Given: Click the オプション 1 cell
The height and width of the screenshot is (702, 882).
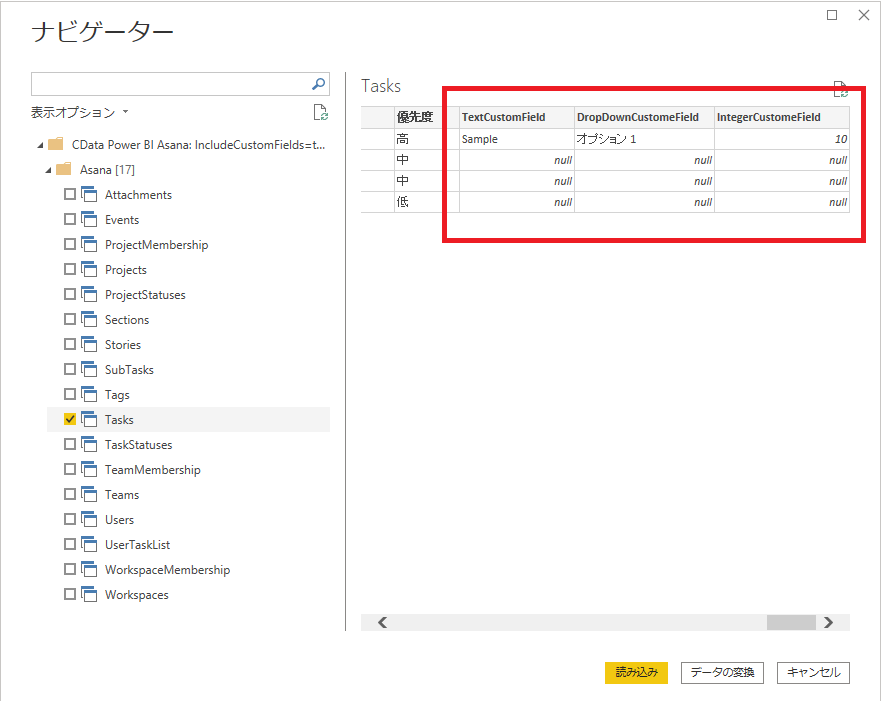Looking at the screenshot, I should (x=645, y=139).
